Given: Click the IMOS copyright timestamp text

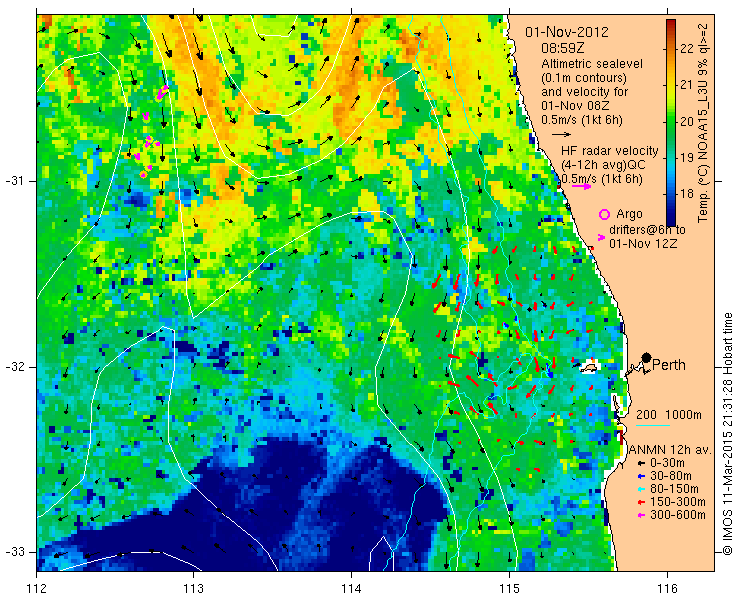Looking at the screenshot, I should (x=727, y=433).
